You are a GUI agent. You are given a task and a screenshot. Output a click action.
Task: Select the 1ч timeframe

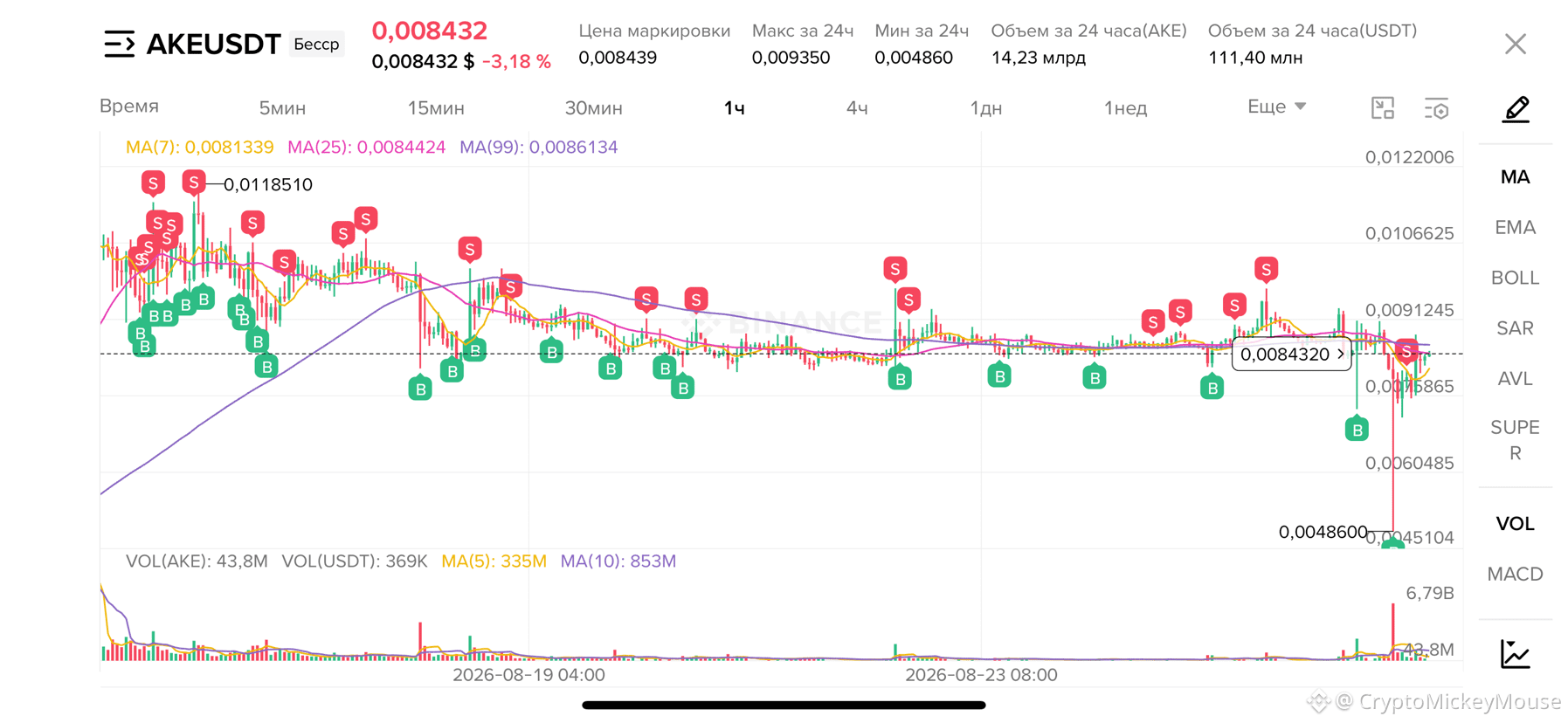coord(734,108)
